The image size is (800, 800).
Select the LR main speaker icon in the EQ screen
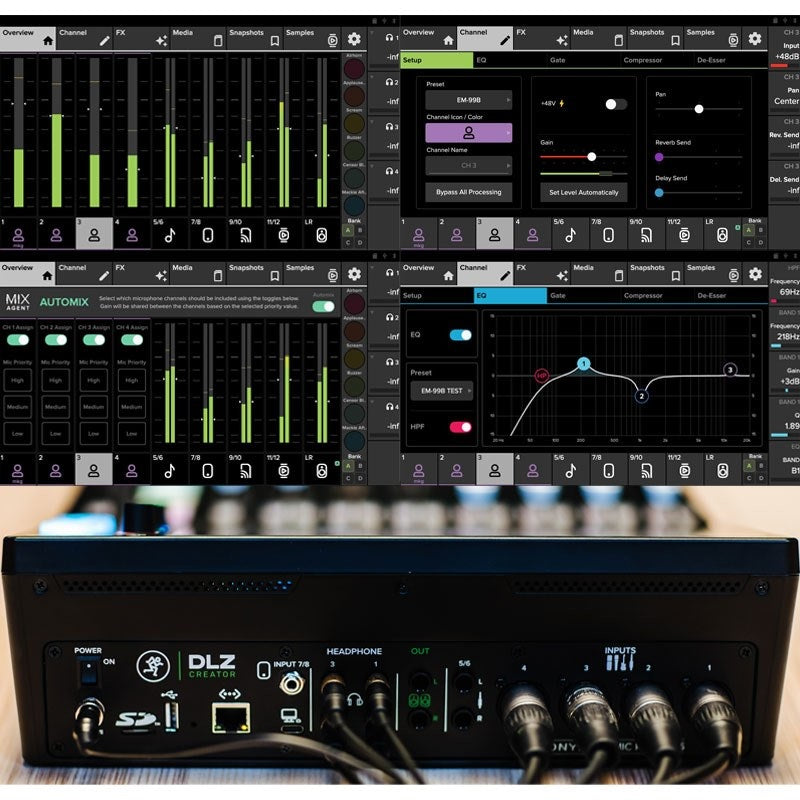tap(721, 470)
